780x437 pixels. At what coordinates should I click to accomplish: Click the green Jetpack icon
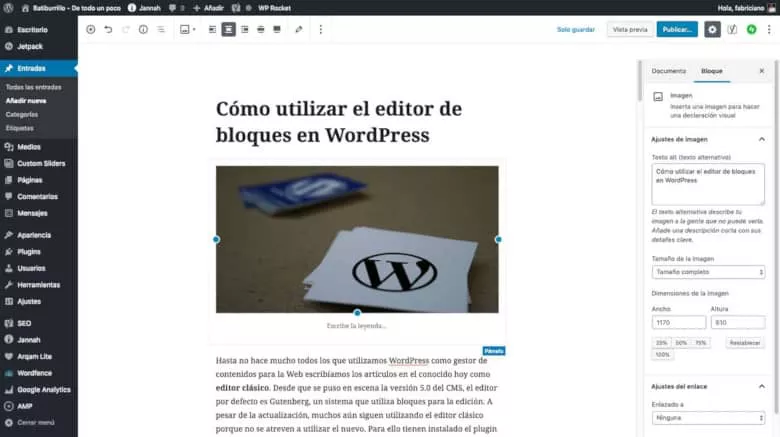pos(752,29)
